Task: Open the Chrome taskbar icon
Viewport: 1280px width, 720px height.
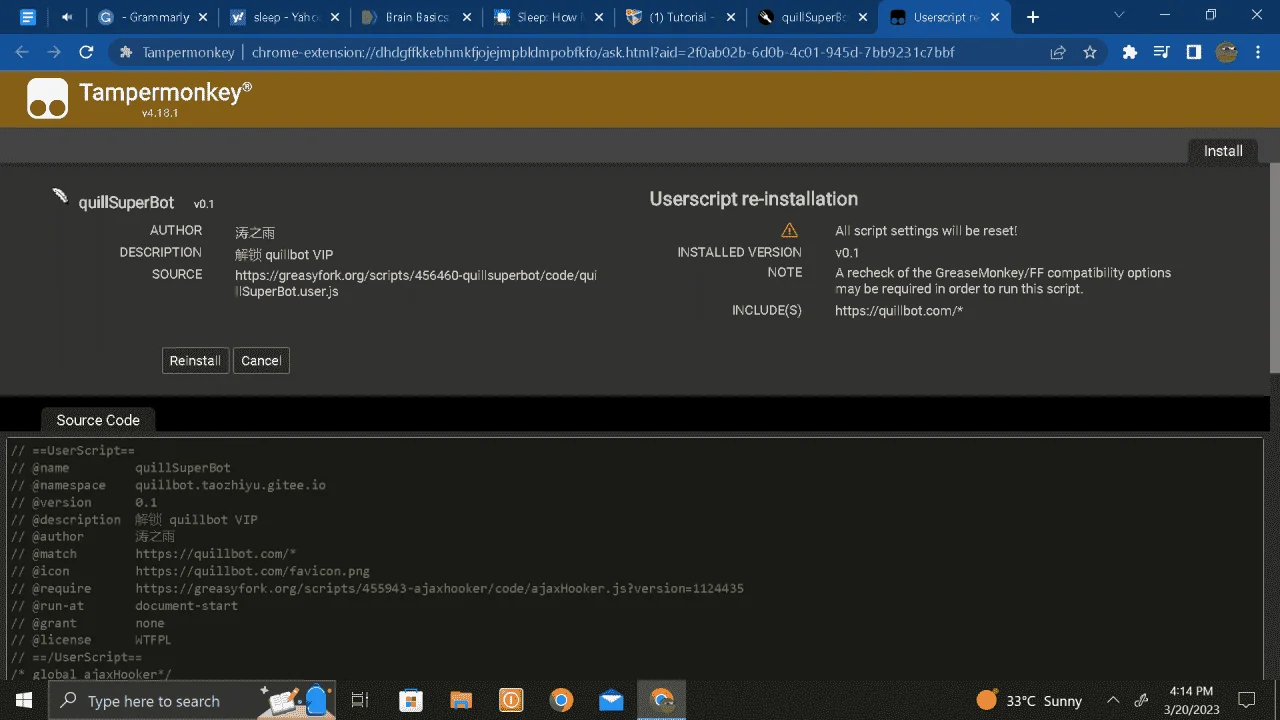Action: [561, 700]
